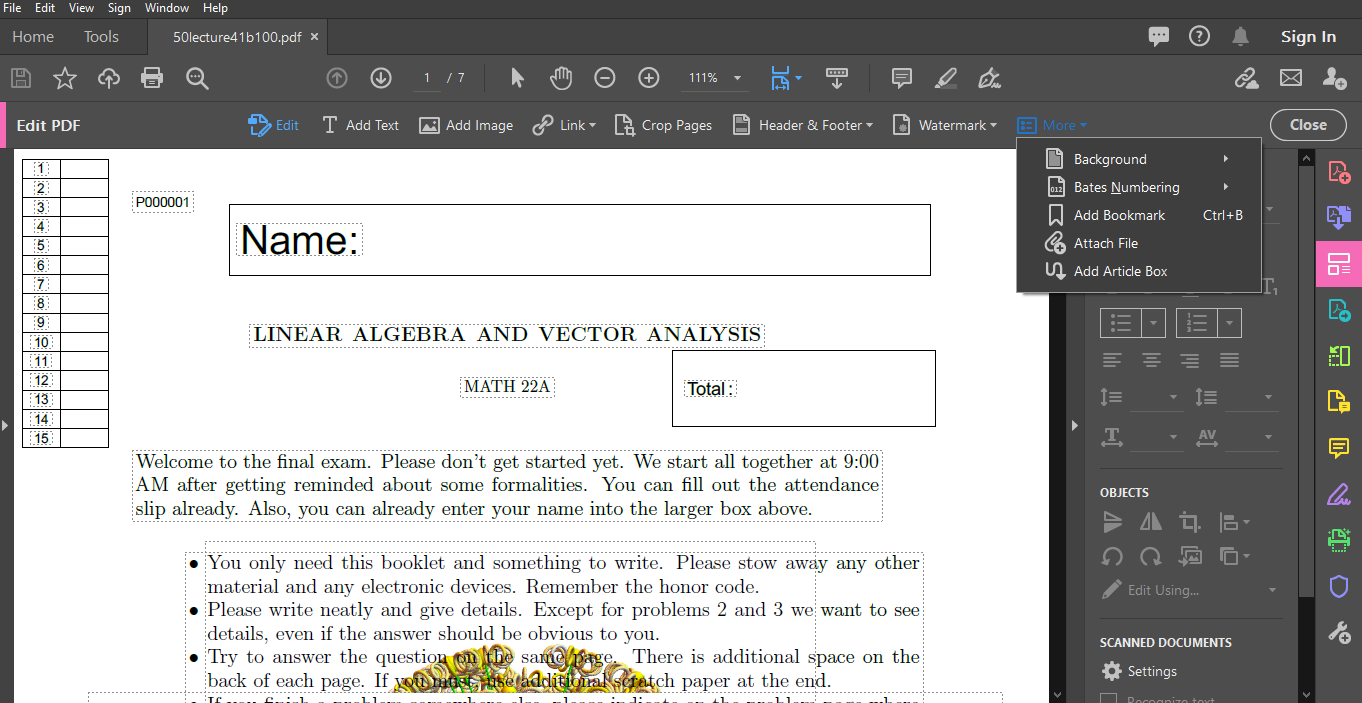Viewport: 1362px width, 703px height.
Task: Go to next page arrow
Action: click(x=380, y=78)
